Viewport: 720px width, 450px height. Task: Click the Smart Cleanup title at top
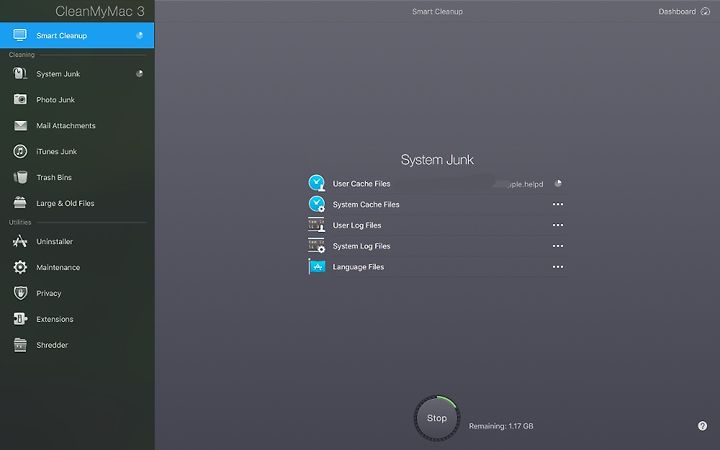[437, 11]
